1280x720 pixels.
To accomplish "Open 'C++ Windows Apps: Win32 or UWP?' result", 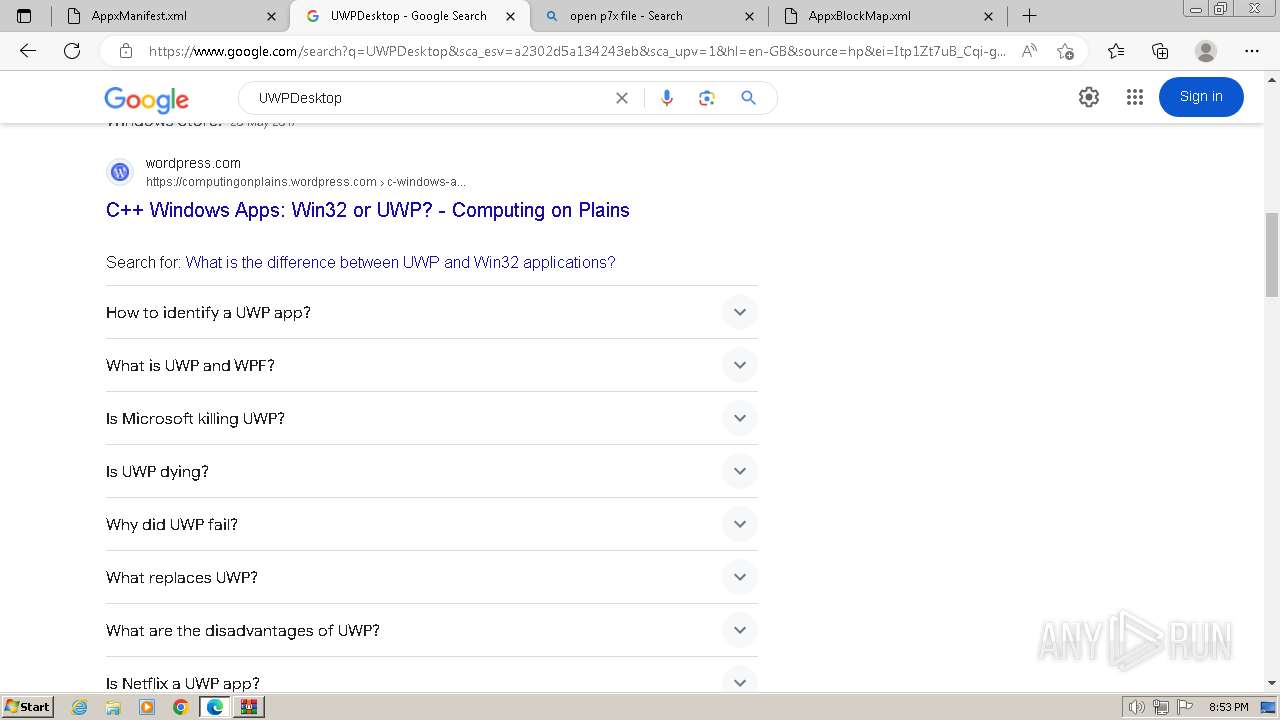I will [368, 210].
